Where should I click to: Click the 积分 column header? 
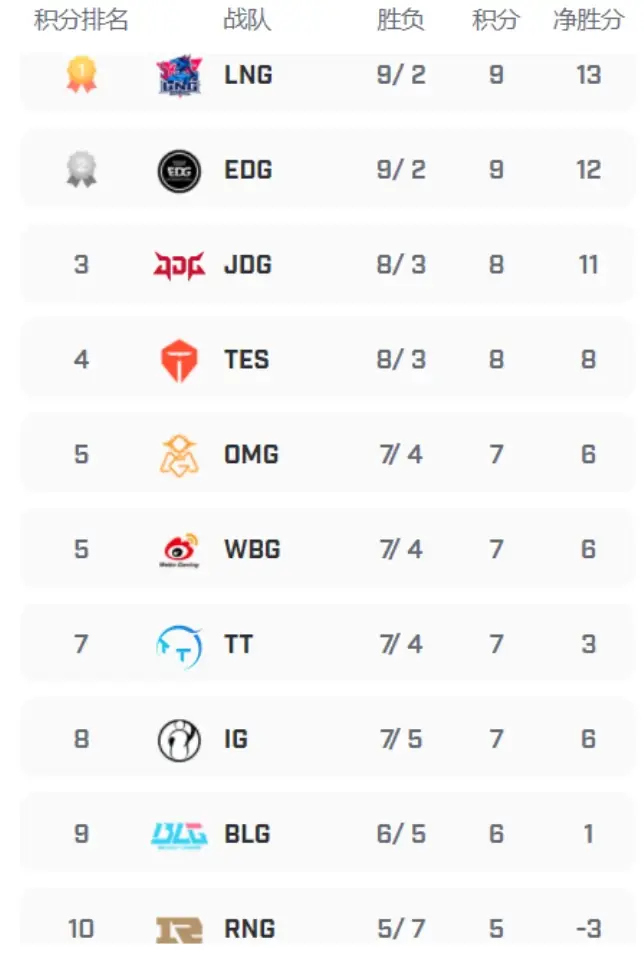pyautogui.click(x=496, y=20)
